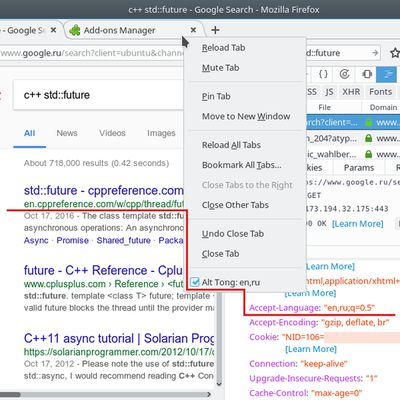This screenshot has height=400, width=400.
Task: Click the Connection keep-alive header
Action: (298, 364)
